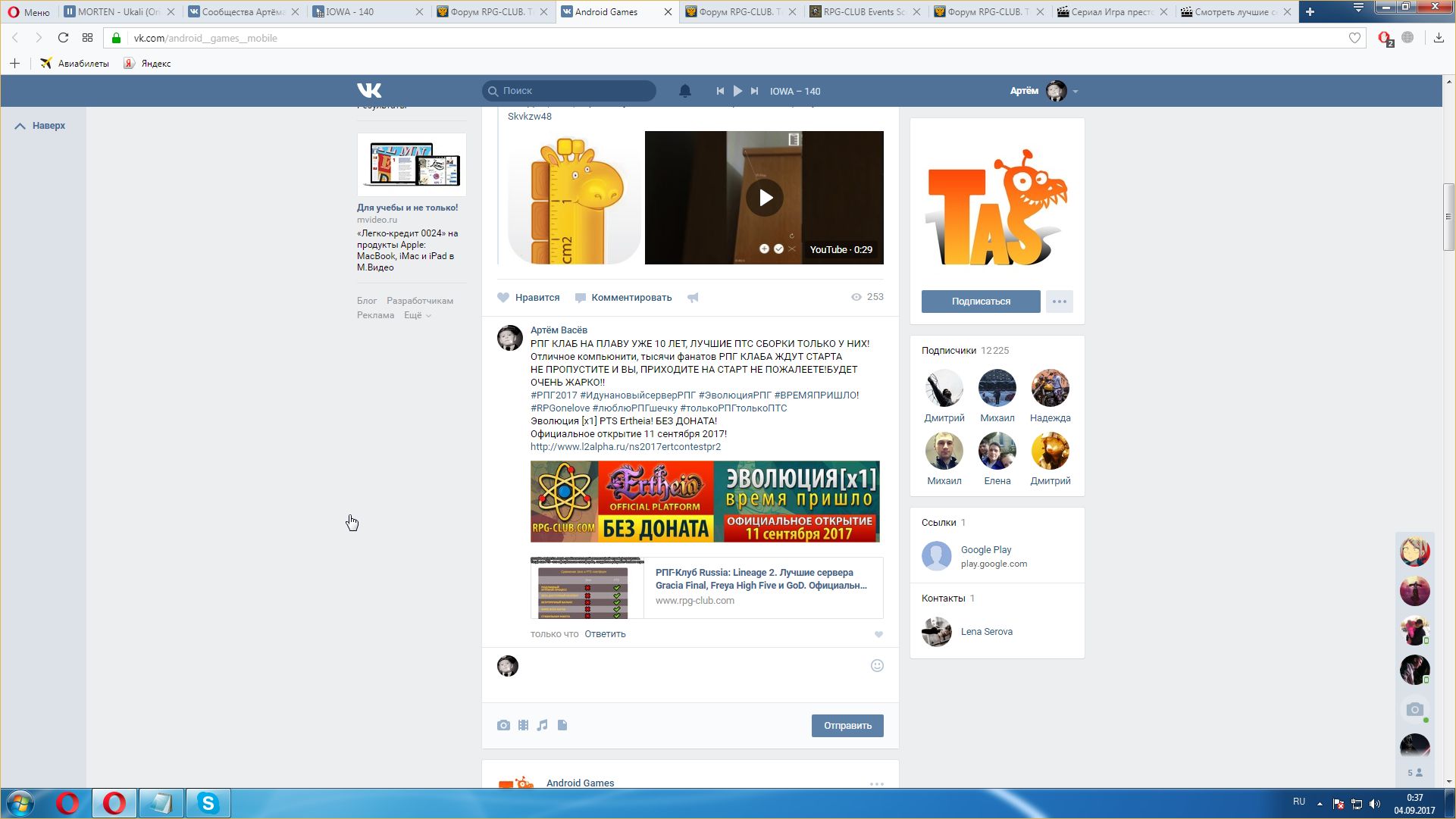Switch to MORTEN - Ukali tab
Image resolution: width=1456 pixels, height=819 pixels.
coord(120,11)
